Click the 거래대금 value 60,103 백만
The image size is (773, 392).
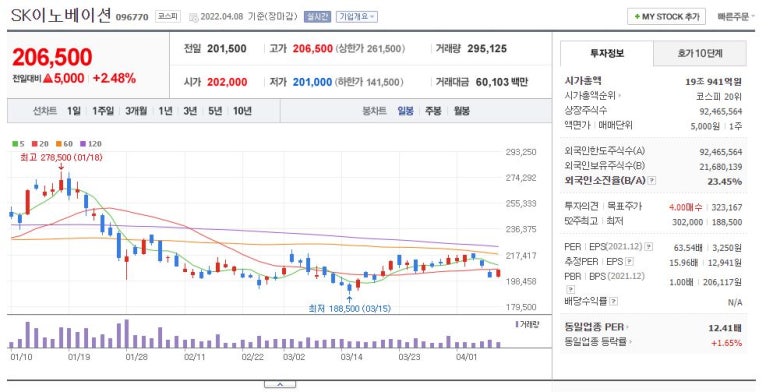click(x=501, y=82)
